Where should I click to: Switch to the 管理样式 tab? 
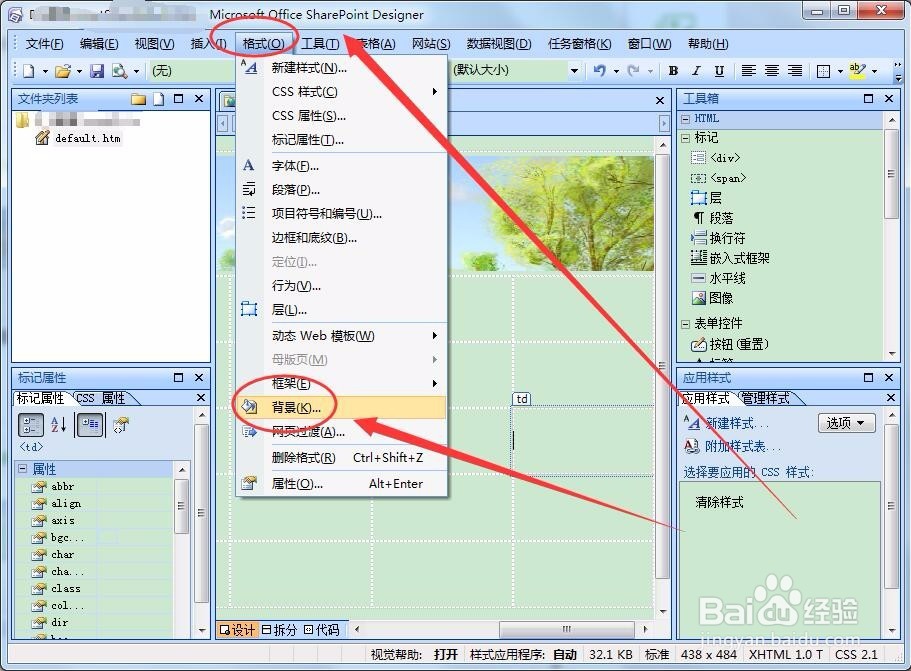[765, 398]
